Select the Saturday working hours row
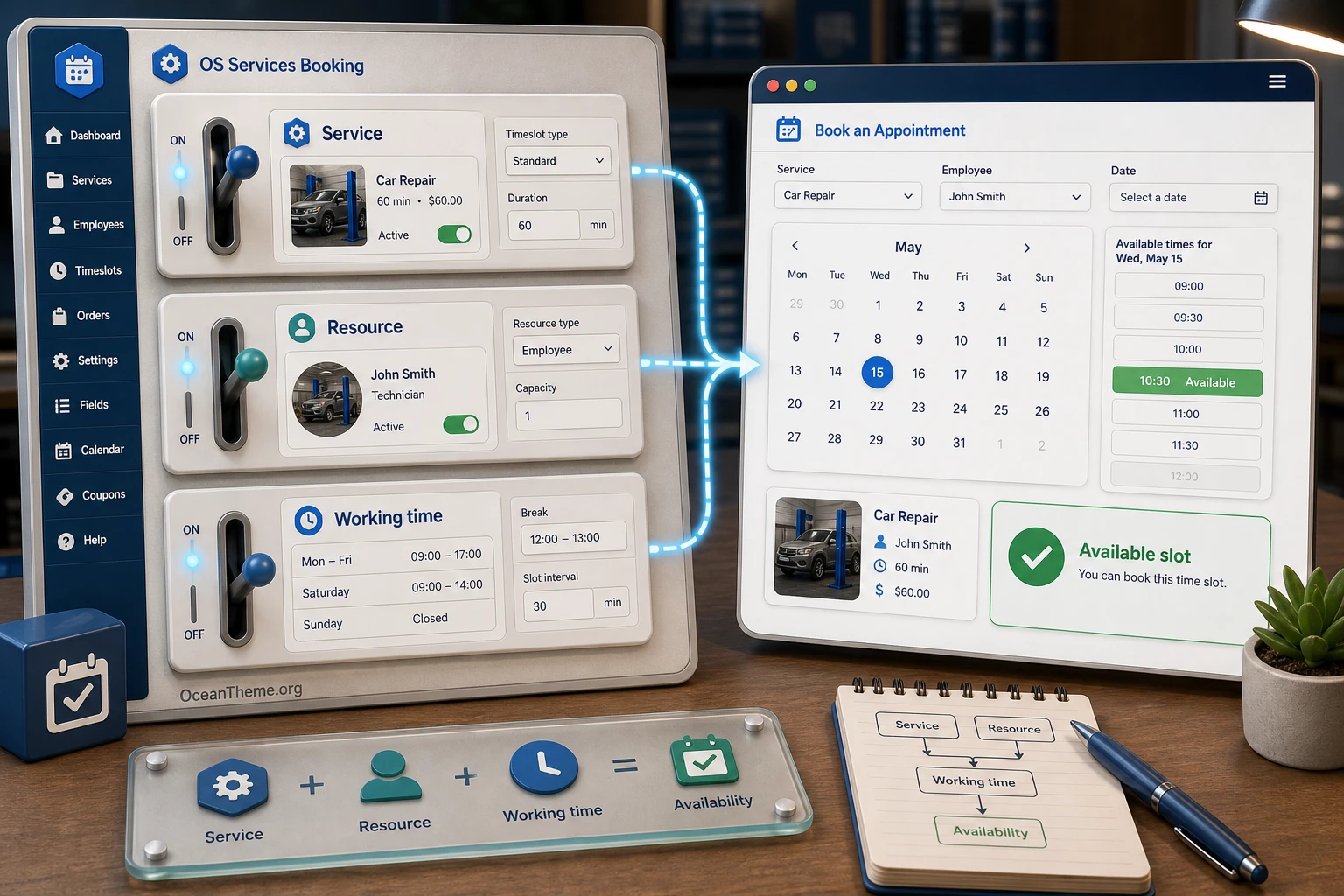The image size is (1344, 896). pos(393,589)
